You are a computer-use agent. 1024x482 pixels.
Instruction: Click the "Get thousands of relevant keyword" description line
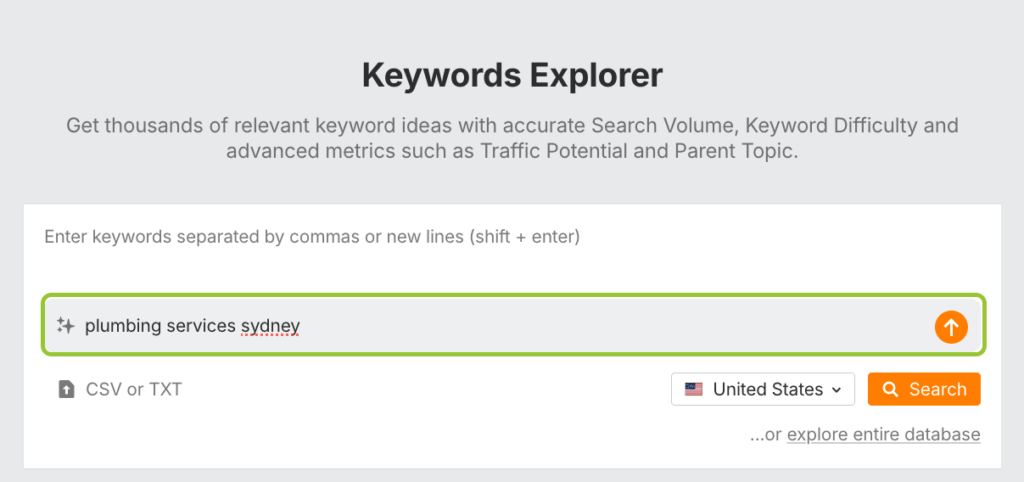512,126
